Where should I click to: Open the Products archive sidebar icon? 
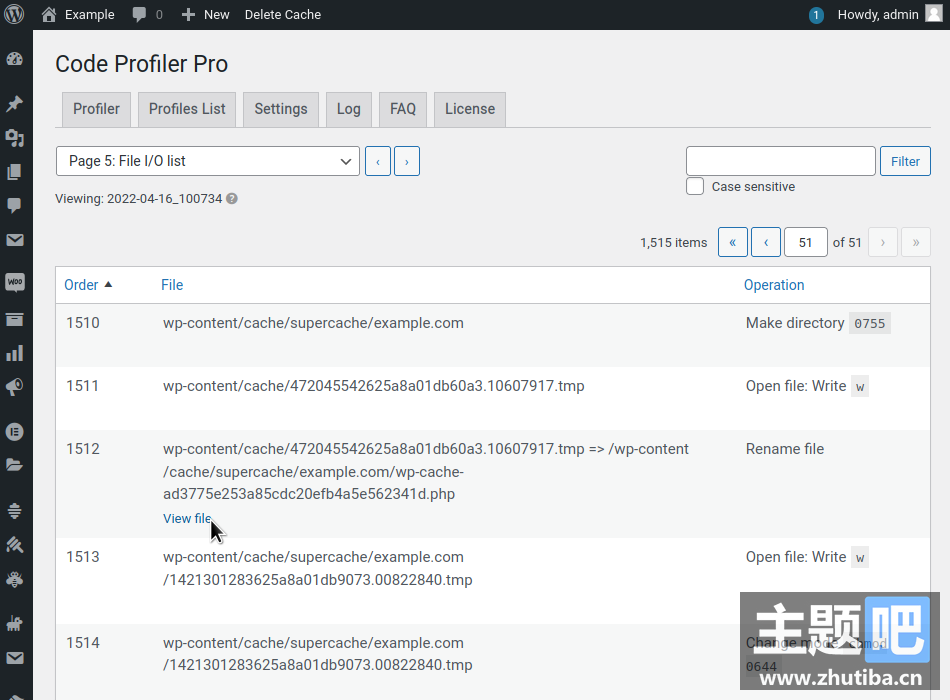(x=15, y=319)
